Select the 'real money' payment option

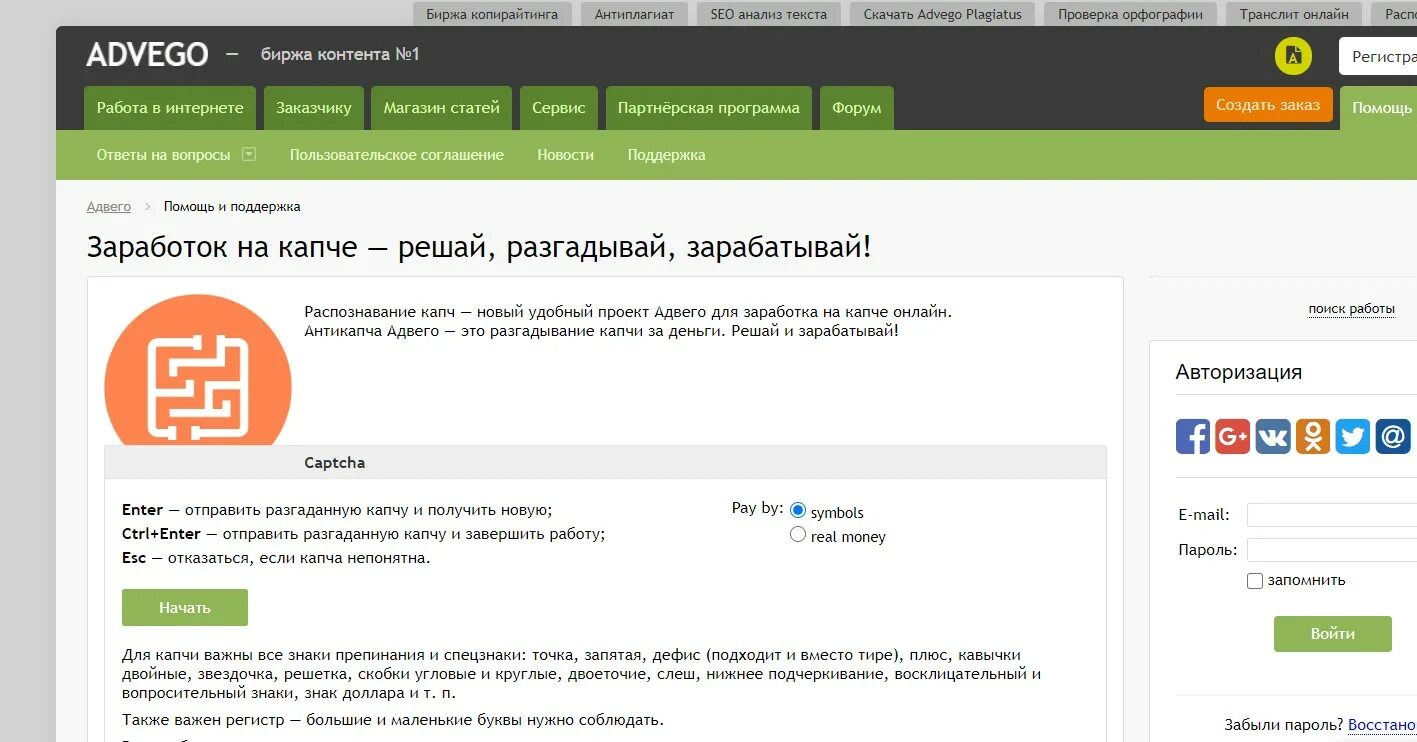[798, 535]
